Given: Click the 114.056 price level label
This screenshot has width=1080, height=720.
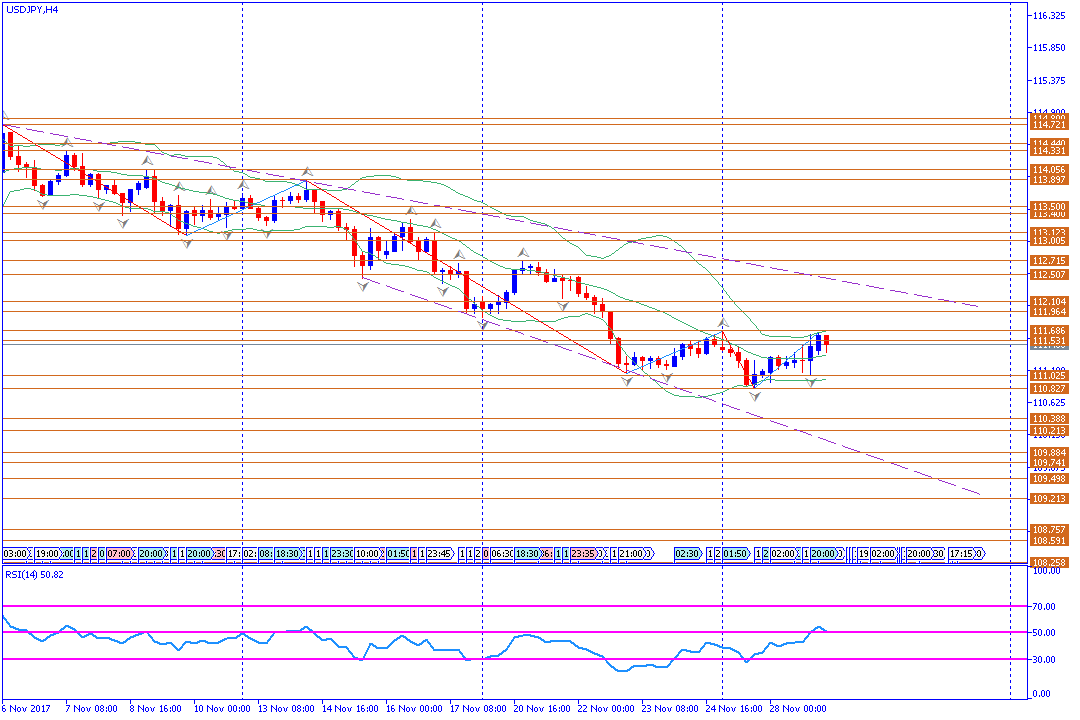Looking at the screenshot, I should click(x=1049, y=169).
